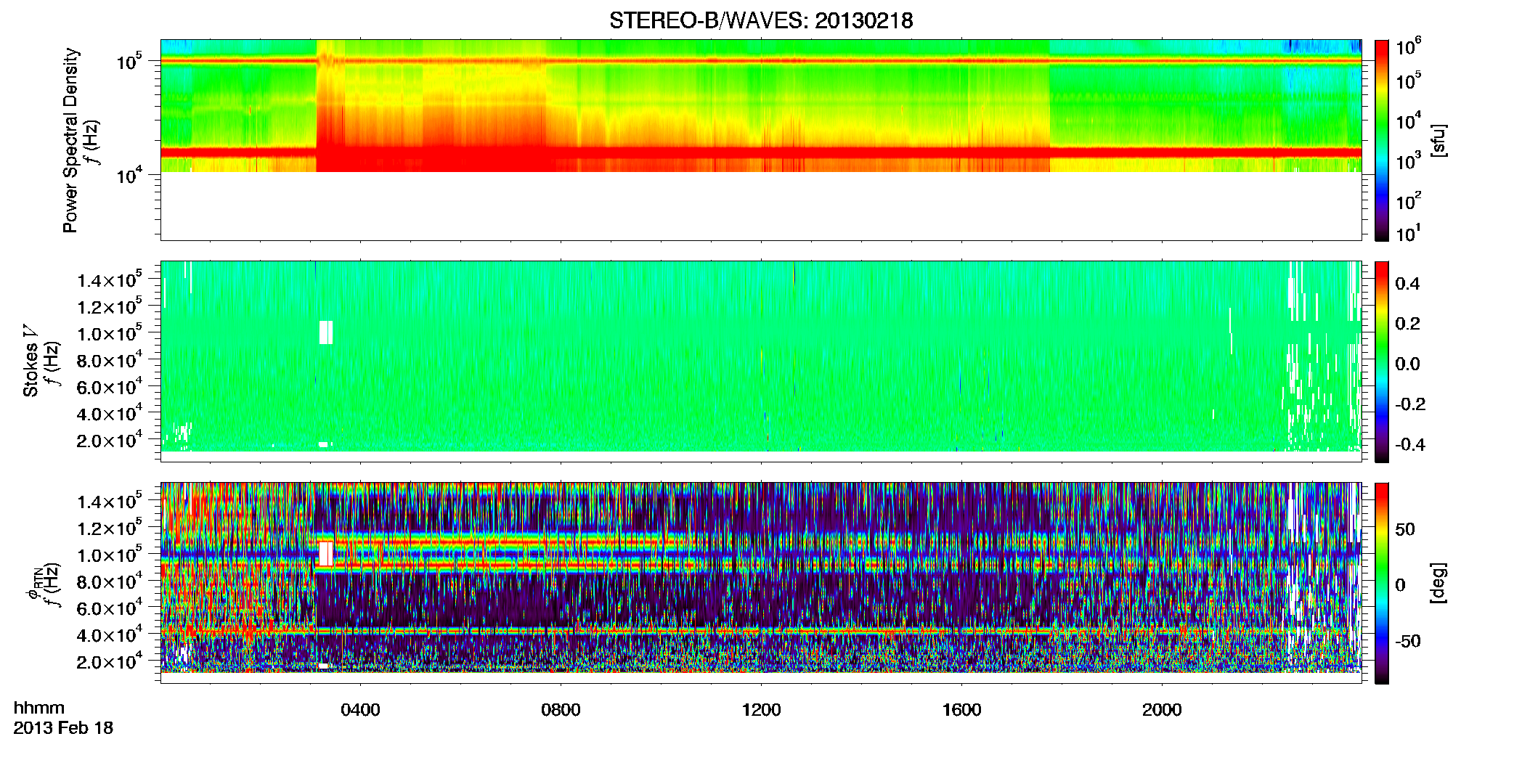Click the 1600 time axis label

point(961,710)
